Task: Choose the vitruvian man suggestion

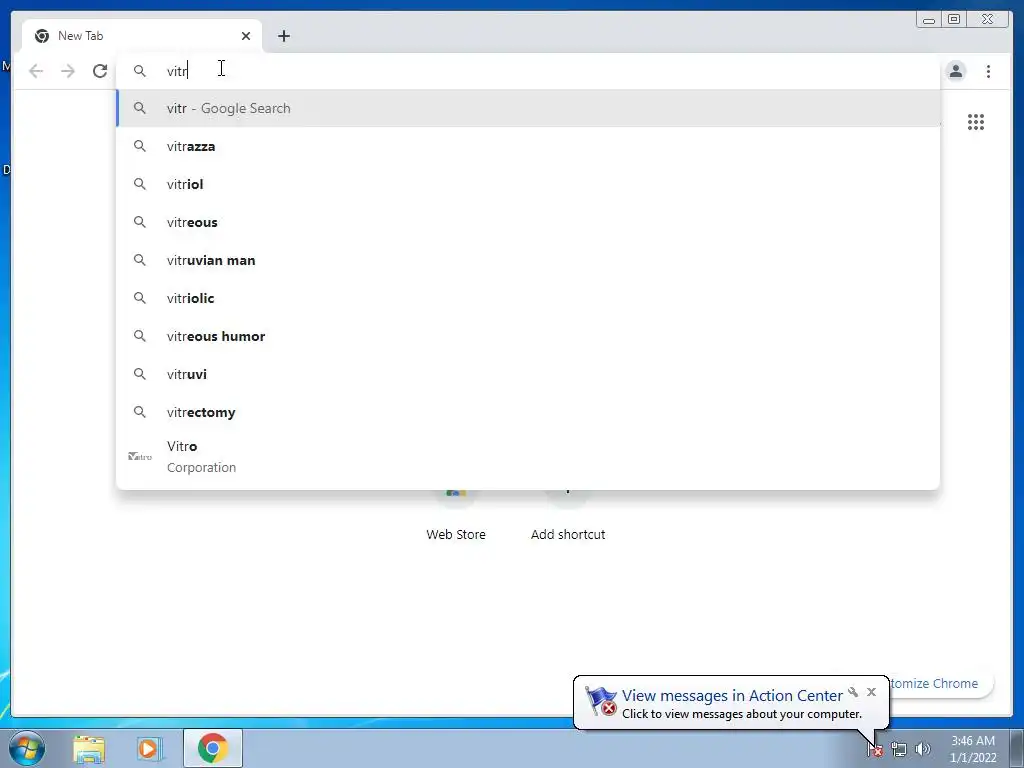Action: click(x=528, y=260)
